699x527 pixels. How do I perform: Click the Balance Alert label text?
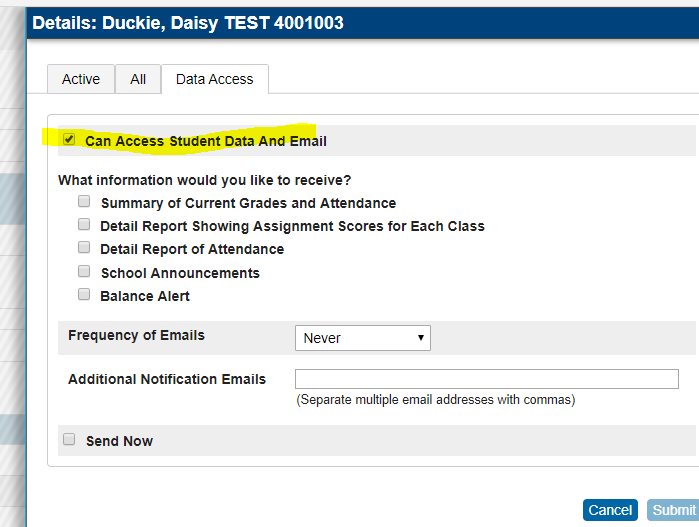(145, 296)
